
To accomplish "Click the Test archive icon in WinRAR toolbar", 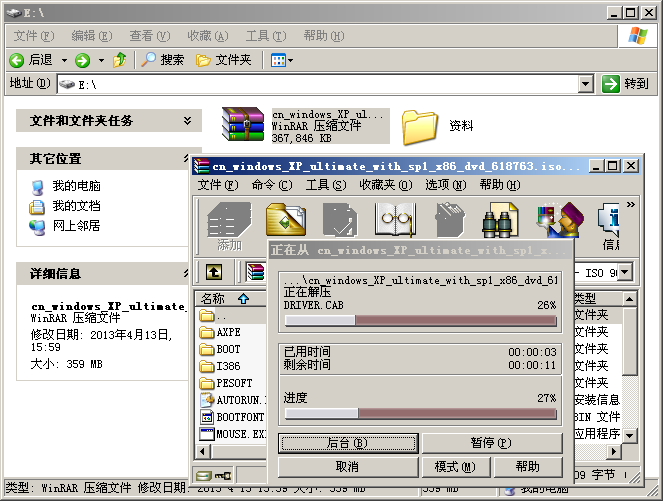I will point(340,220).
